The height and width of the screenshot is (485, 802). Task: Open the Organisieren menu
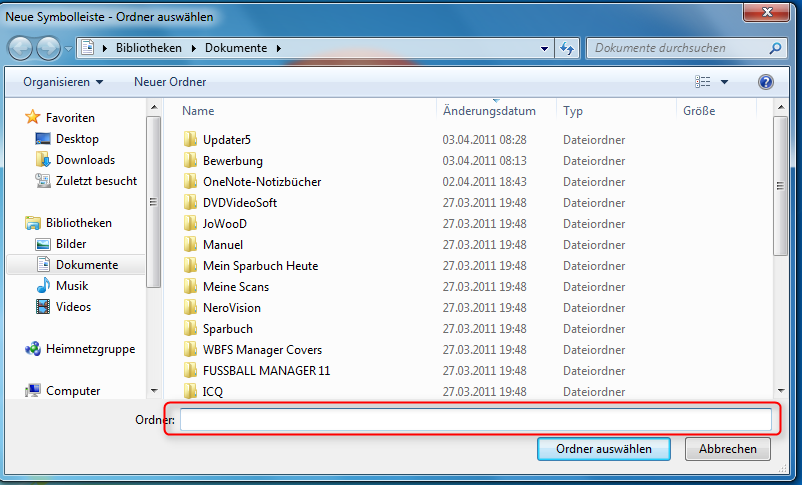coord(63,82)
